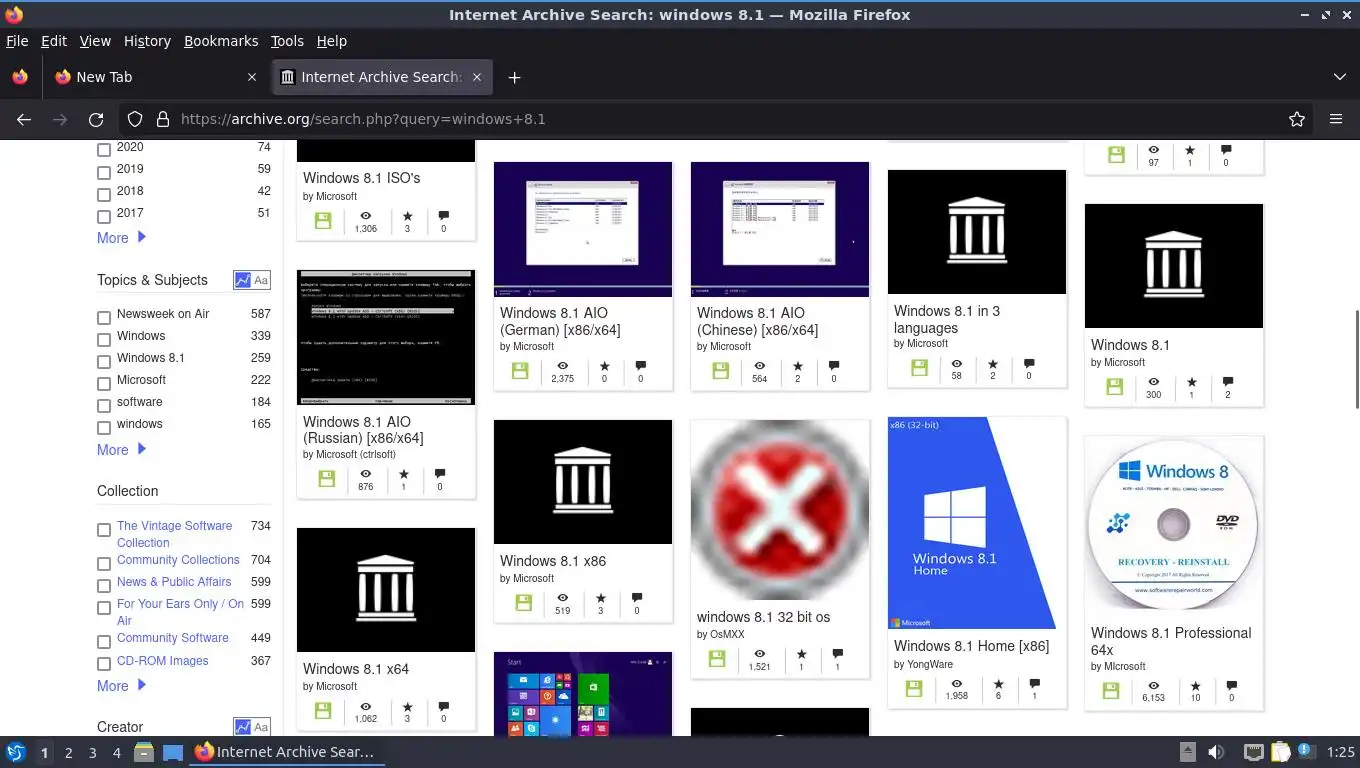
Task: Check the 2019 year filter
Action: tap(104, 172)
